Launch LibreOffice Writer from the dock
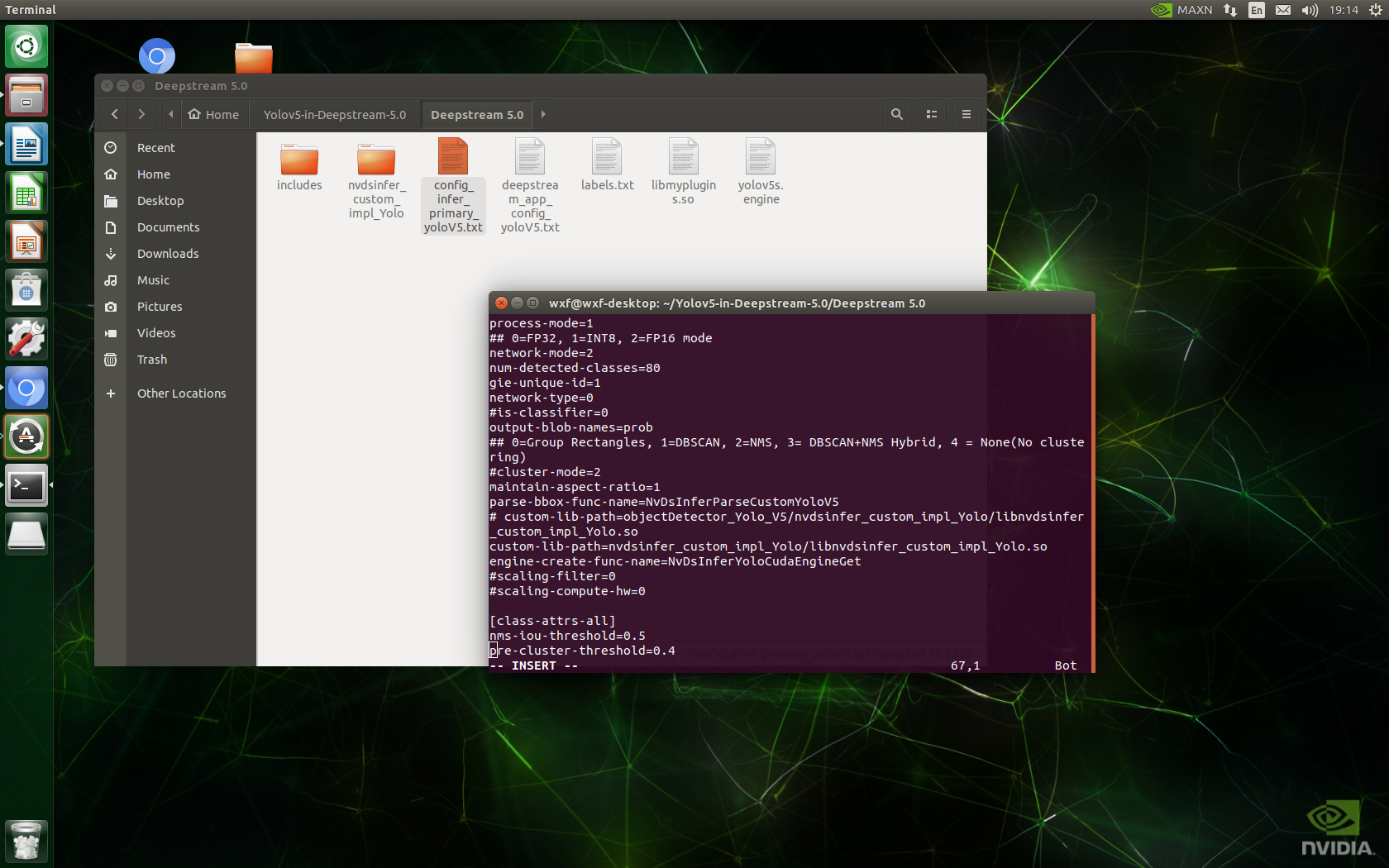Screen dimensions: 1389x868 pos(26,144)
